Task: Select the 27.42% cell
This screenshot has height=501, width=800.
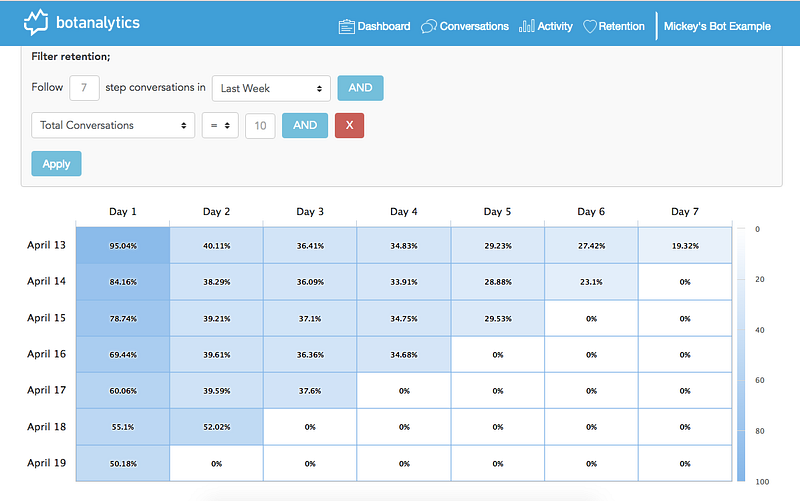Action: point(591,245)
